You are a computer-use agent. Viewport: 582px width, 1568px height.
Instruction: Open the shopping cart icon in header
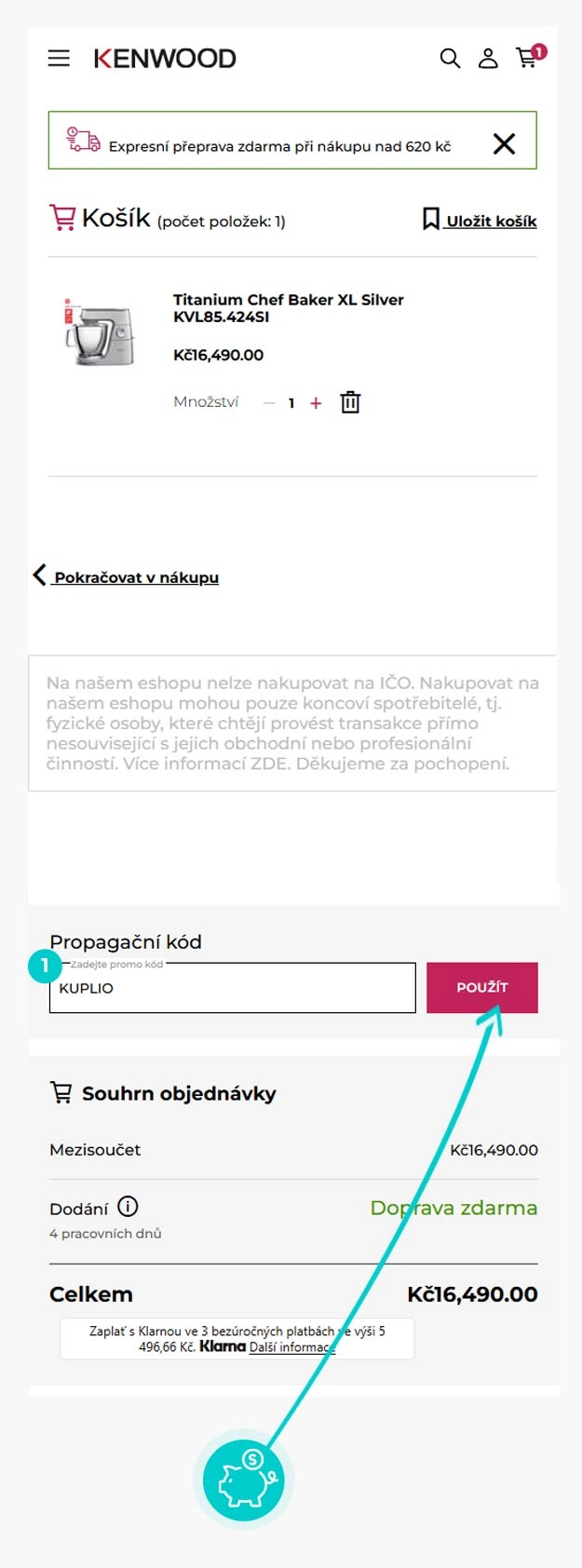click(527, 58)
